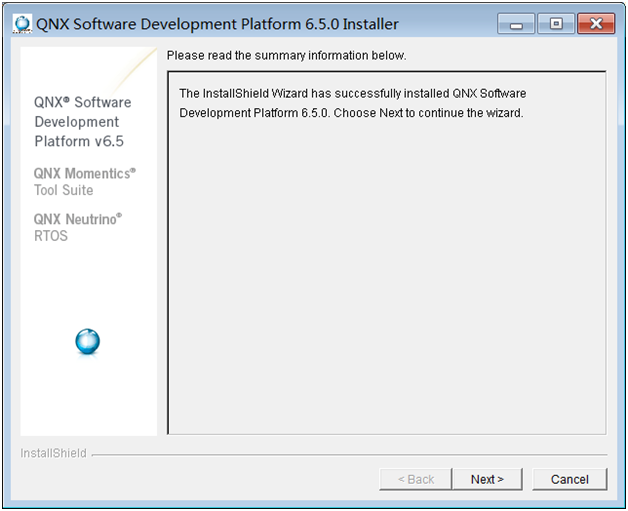Minimize the installer window

click(516, 24)
